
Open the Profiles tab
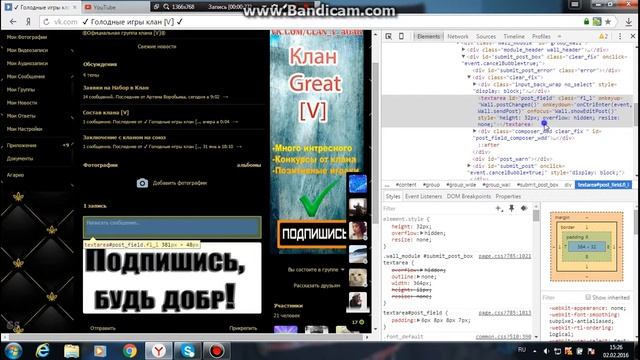tap(541, 36)
